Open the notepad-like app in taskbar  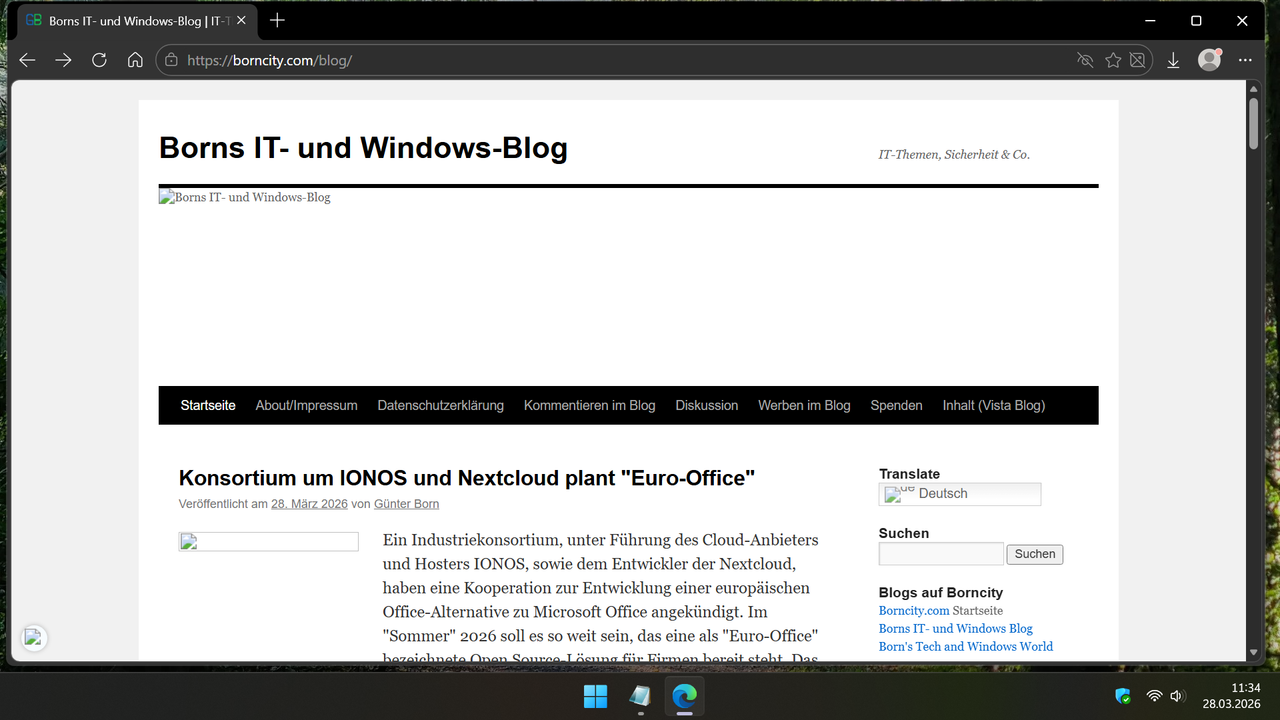640,696
